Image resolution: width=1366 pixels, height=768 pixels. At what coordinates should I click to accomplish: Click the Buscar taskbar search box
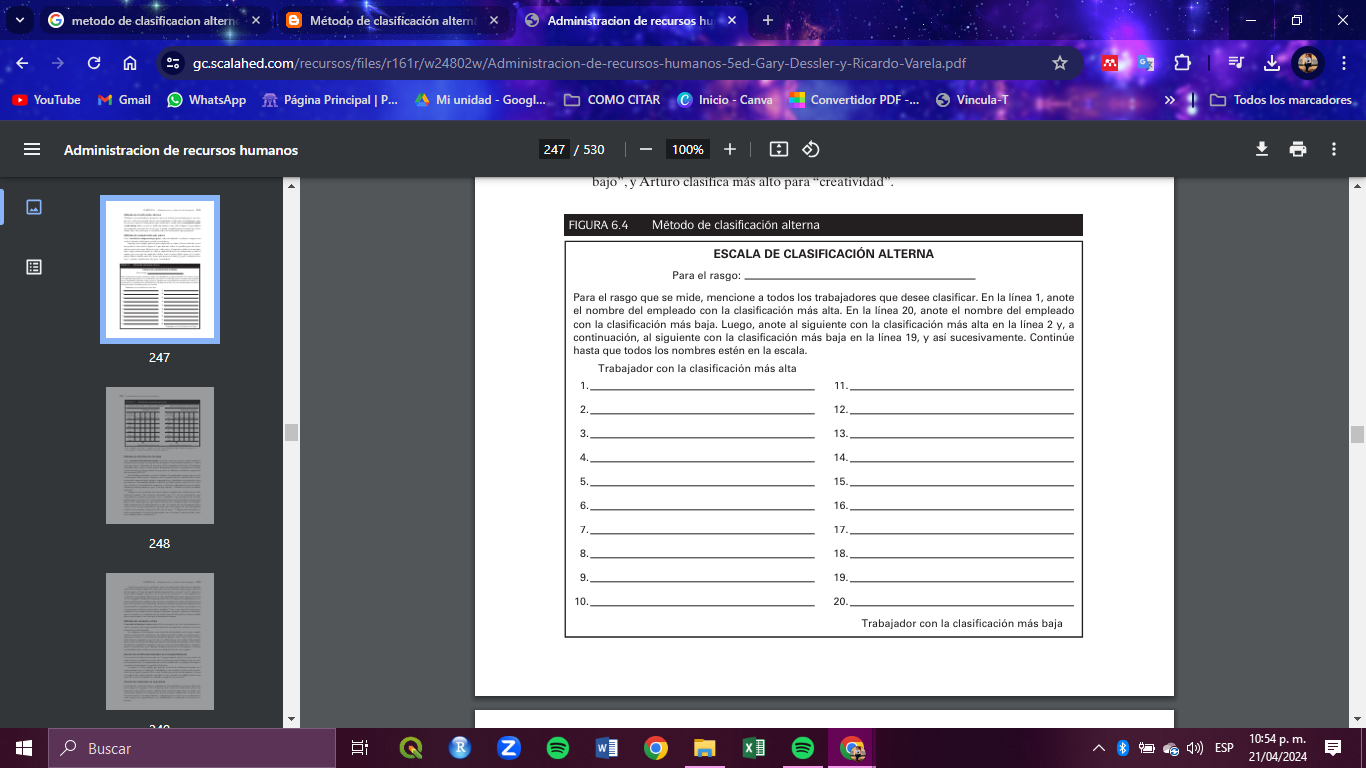click(192, 748)
